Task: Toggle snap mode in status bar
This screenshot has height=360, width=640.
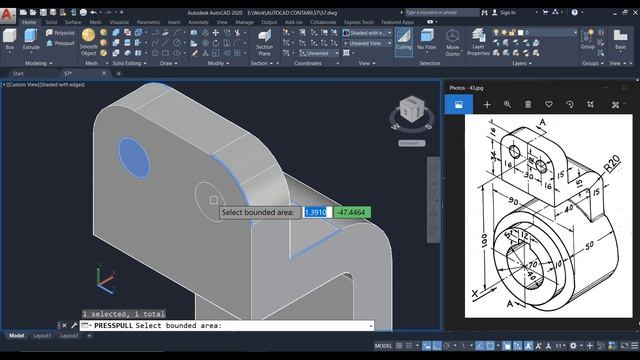Action: 409,346
